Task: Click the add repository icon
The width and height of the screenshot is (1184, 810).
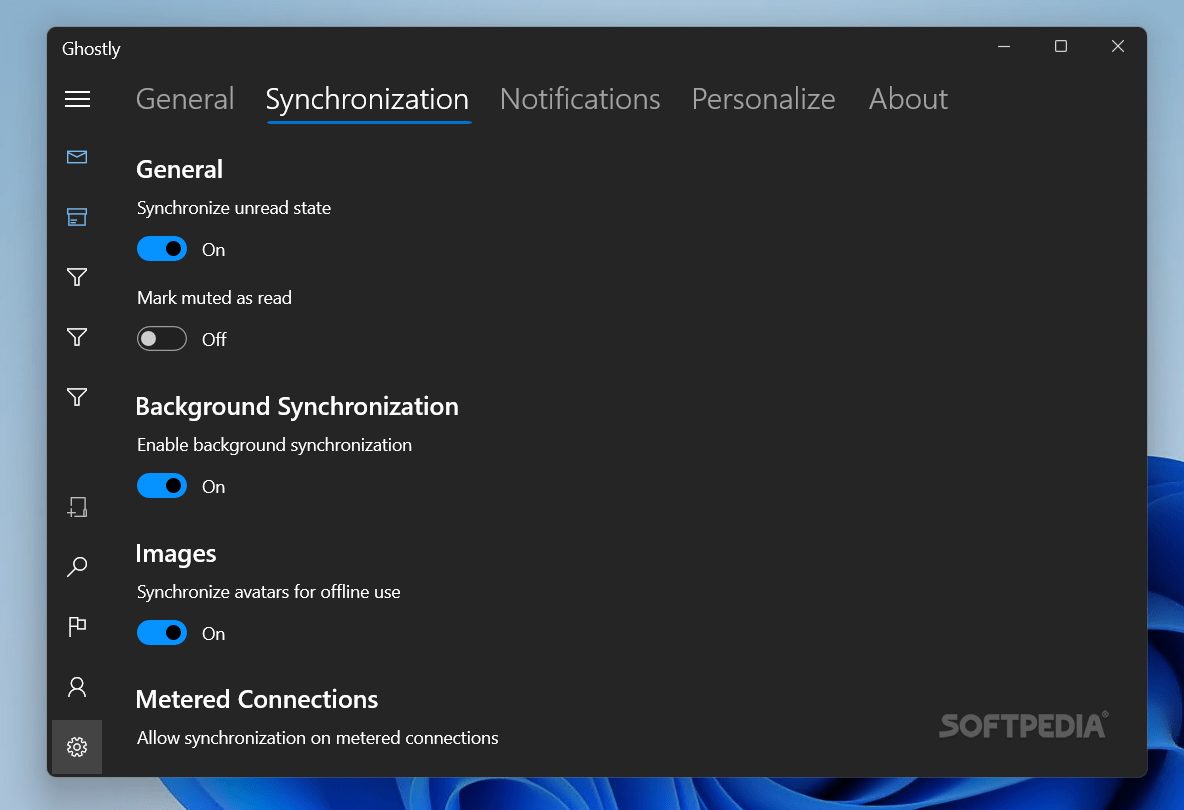Action: point(77,507)
